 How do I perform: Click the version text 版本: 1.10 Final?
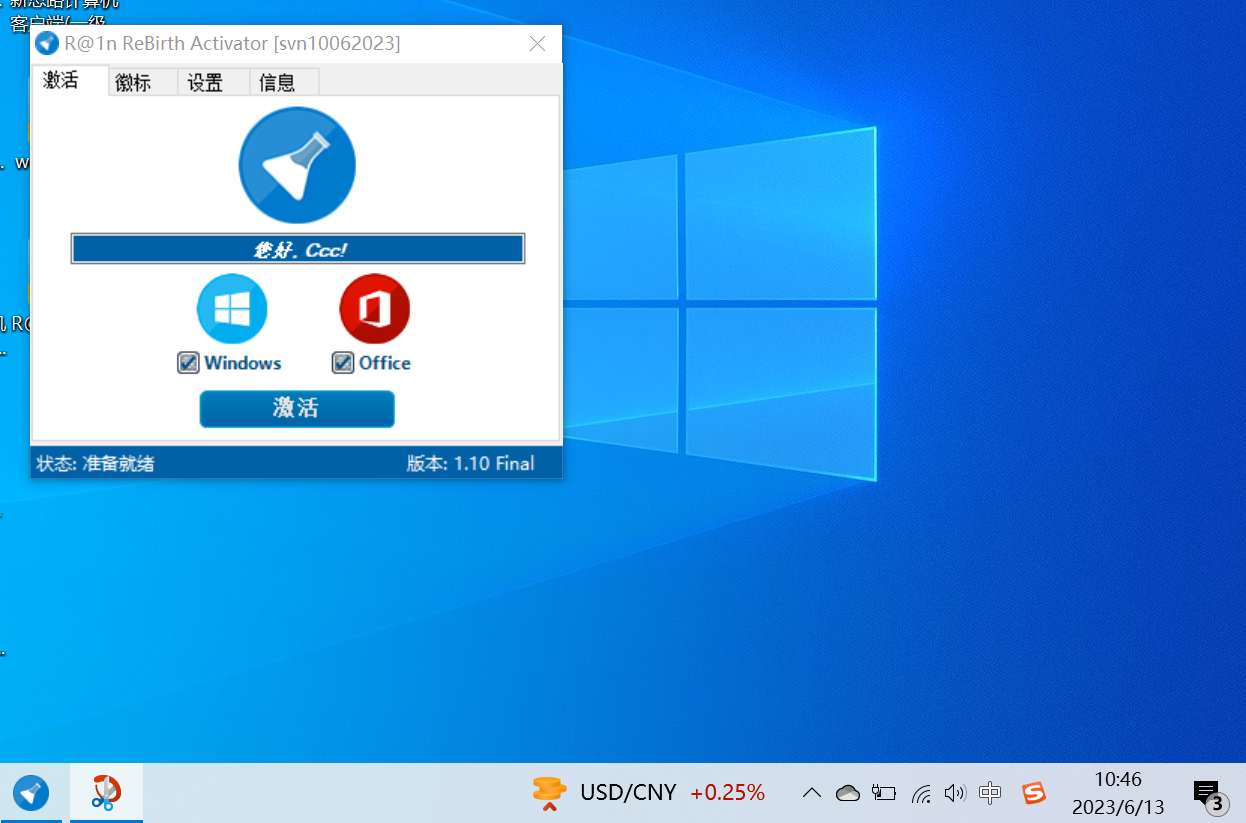470,464
